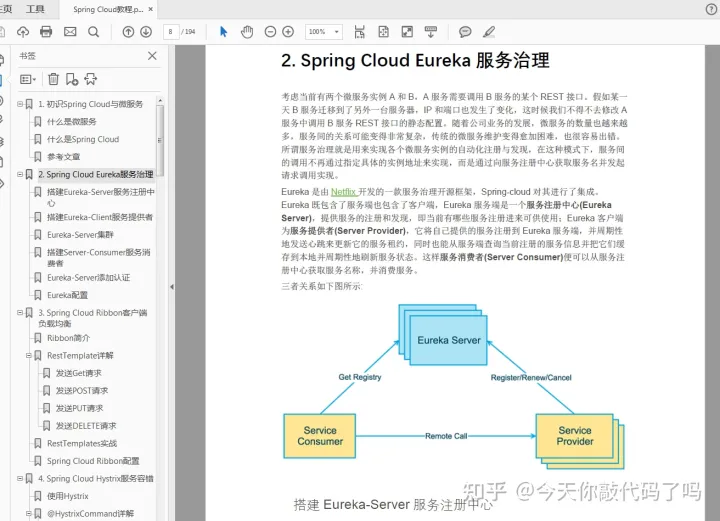Open the Netflix hyperlink
Image resolution: width=720 pixels, height=521 pixels.
(343, 192)
